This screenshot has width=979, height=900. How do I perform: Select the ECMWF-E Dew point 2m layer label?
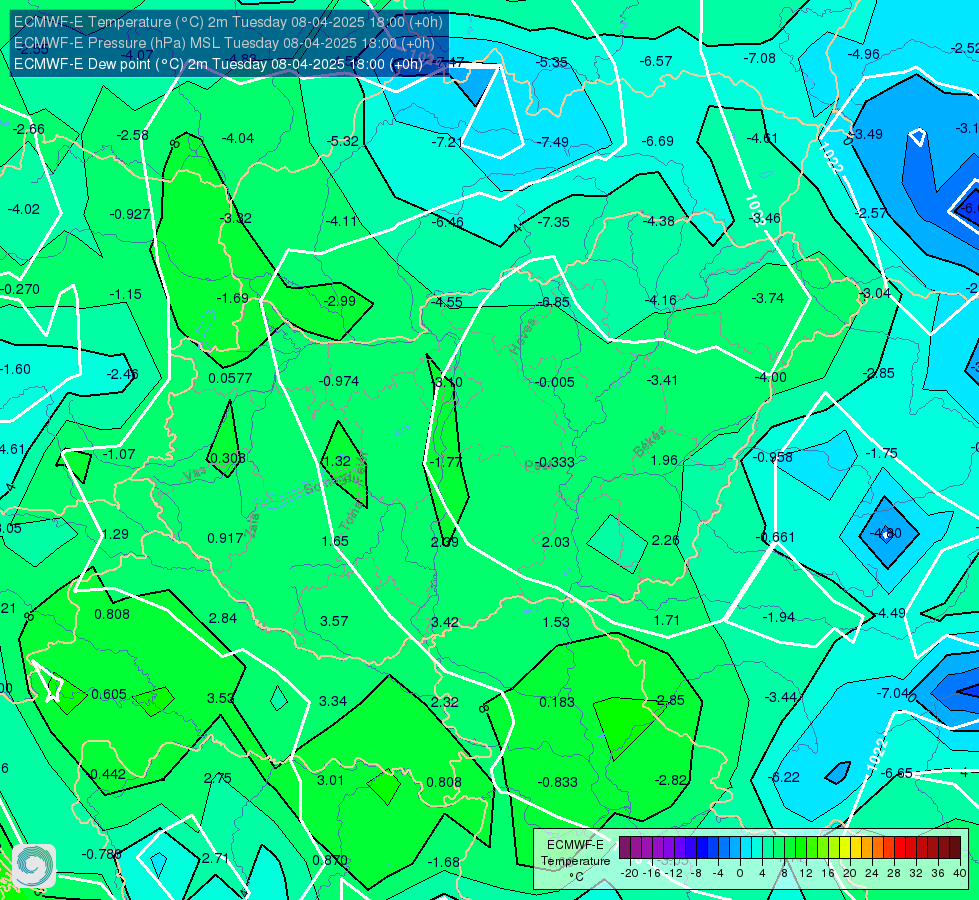coord(218,64)
